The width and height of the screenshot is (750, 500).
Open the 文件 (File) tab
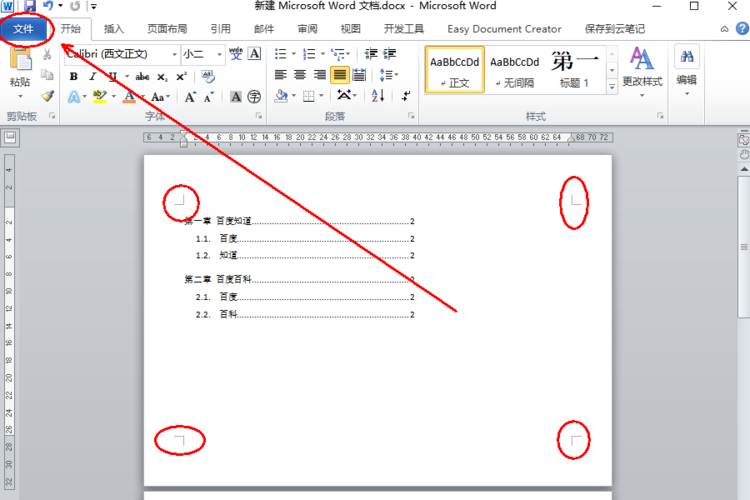coord(23,29)
